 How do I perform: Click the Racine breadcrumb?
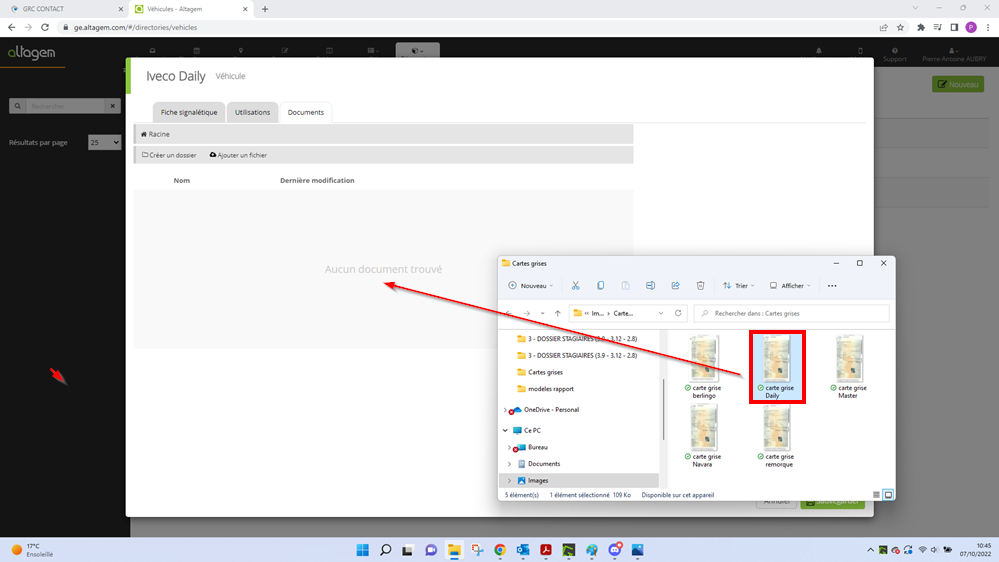point(155,134)
